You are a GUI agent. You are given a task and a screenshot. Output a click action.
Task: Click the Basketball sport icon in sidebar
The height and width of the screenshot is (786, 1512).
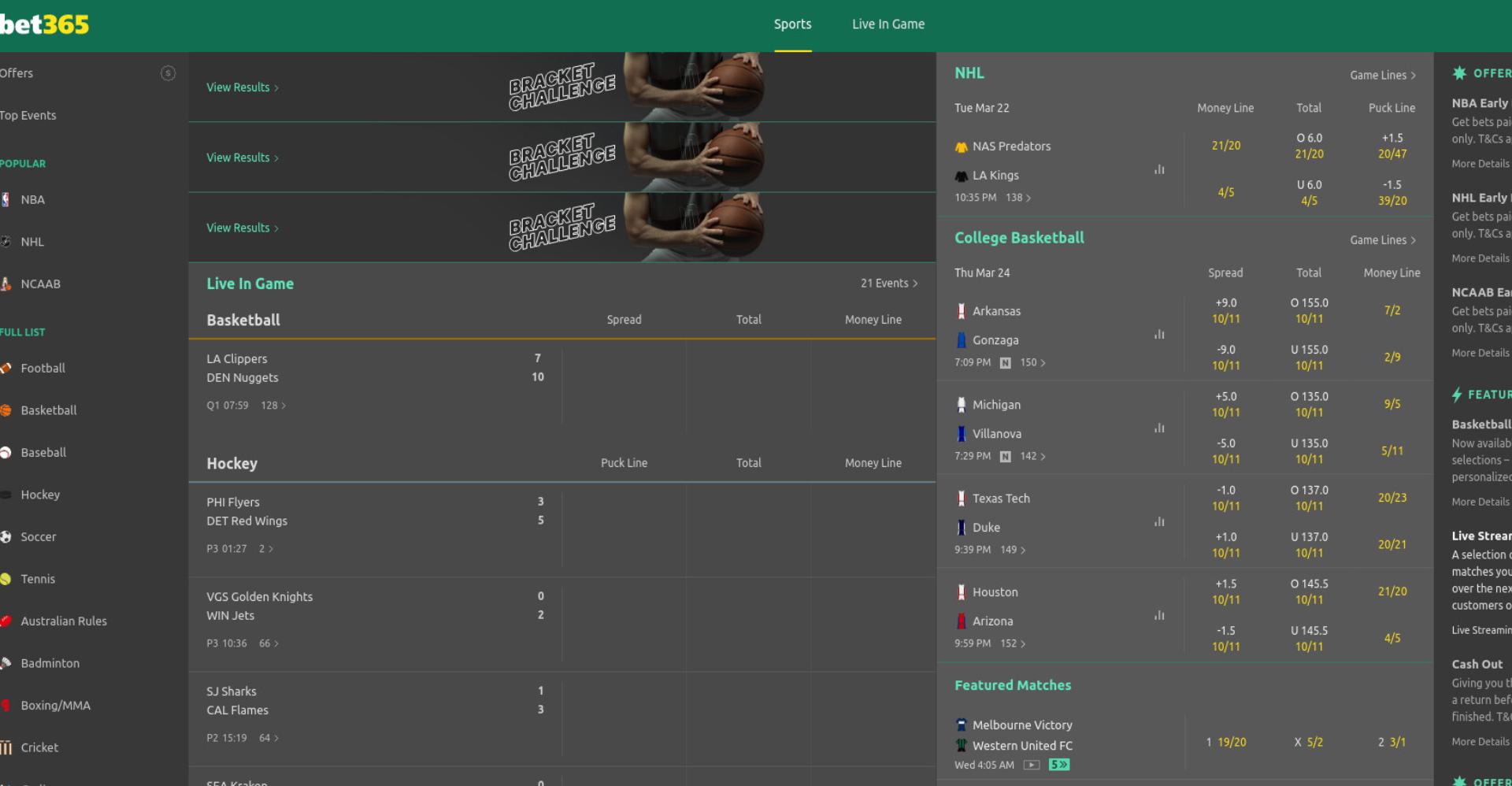[x=6, y=410]
